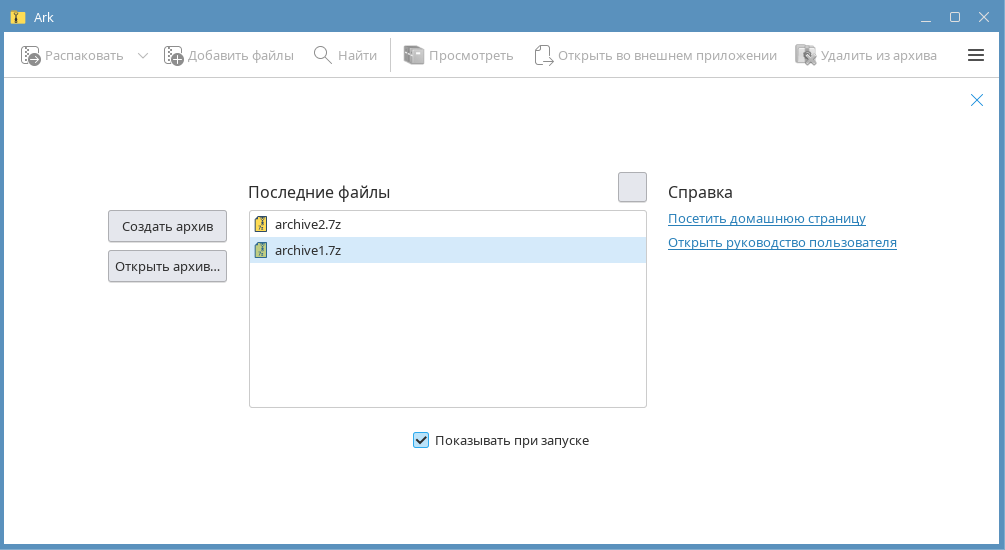1005x550 pixels.
Task: Expand the Распаковать dropdown arrow
Action: [x=142, y=56]
